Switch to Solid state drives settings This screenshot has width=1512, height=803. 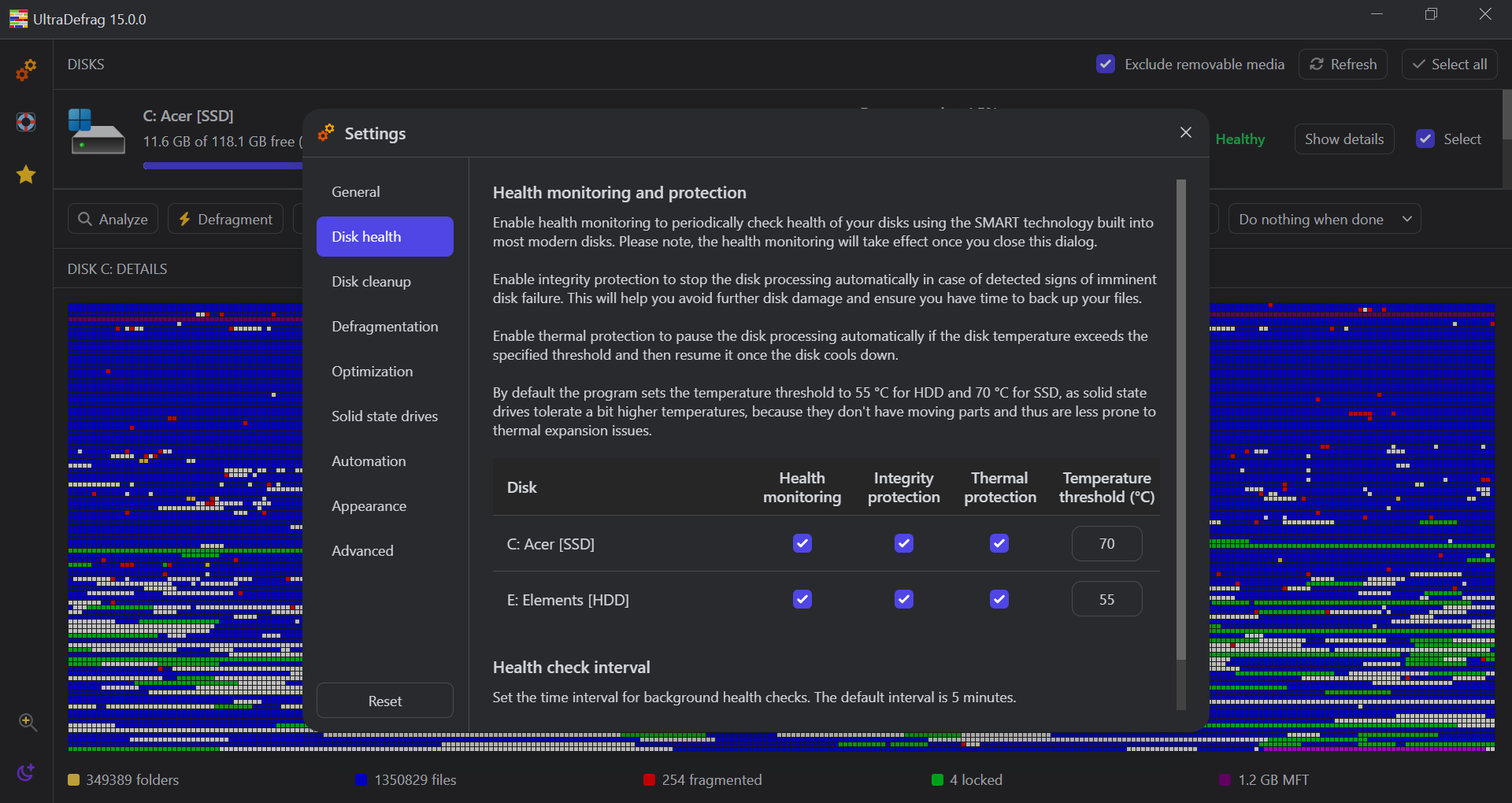(x=384, y=416)
